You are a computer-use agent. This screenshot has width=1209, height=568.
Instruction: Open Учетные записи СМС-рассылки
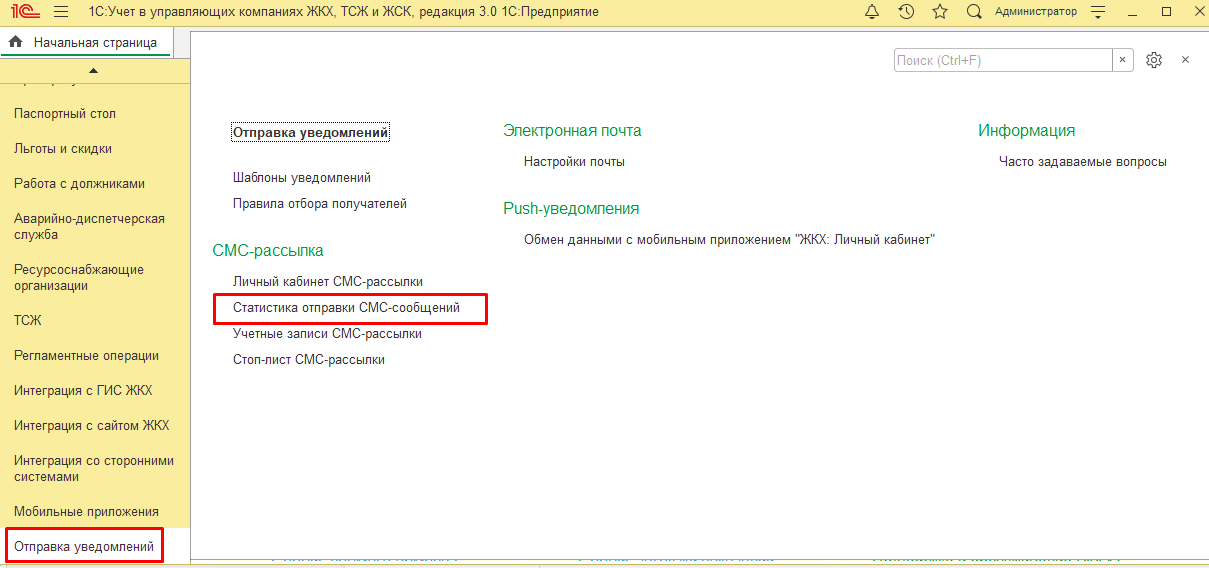[x=327, y=334]
